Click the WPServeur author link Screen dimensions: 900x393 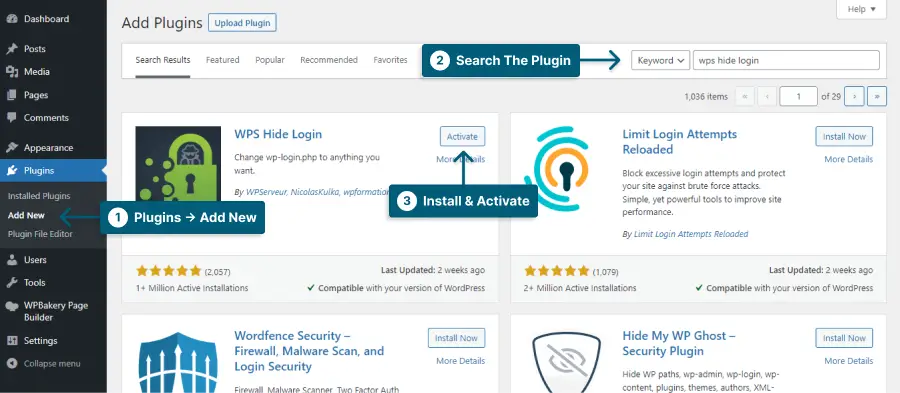tap(266, 193)
